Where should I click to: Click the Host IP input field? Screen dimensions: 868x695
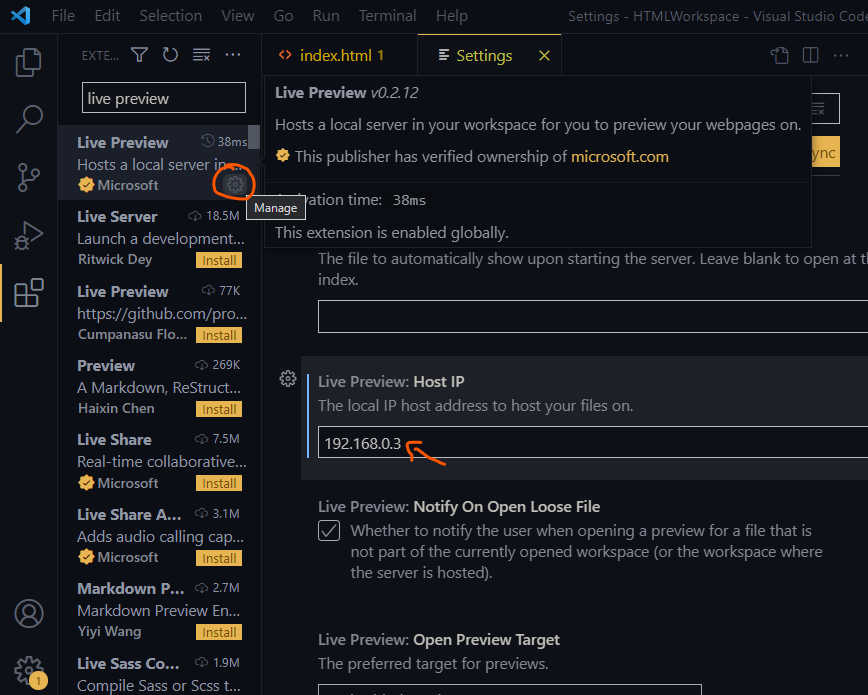click(x=593, y=442)
